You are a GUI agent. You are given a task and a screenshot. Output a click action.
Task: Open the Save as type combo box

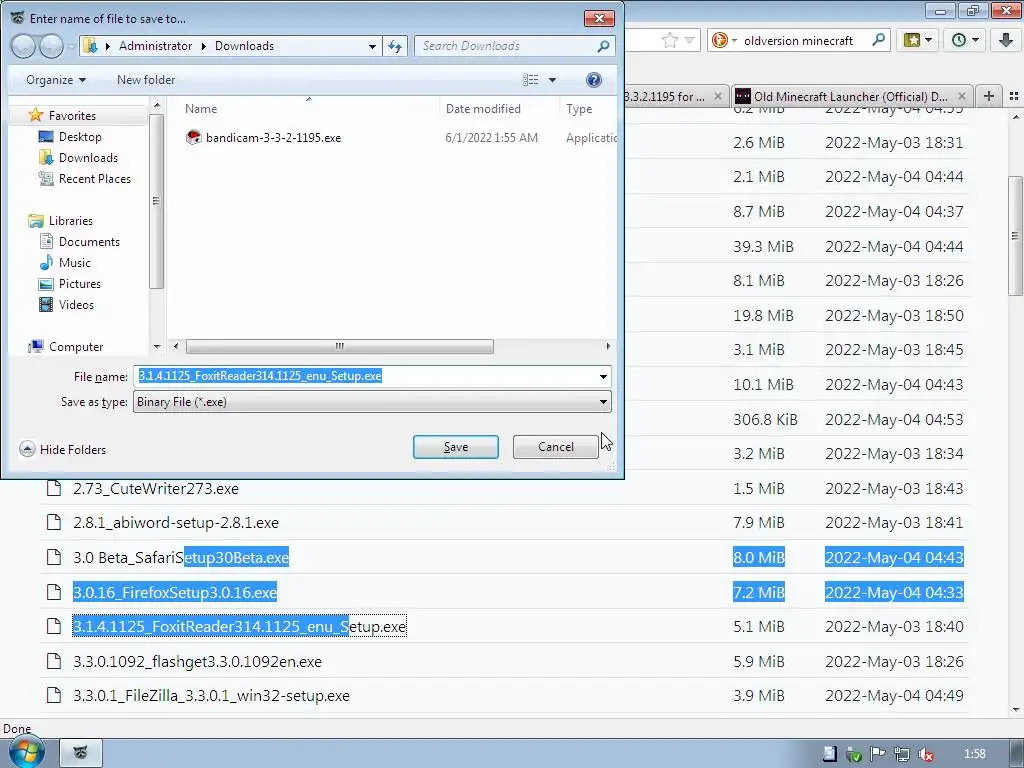pos(372,402)
